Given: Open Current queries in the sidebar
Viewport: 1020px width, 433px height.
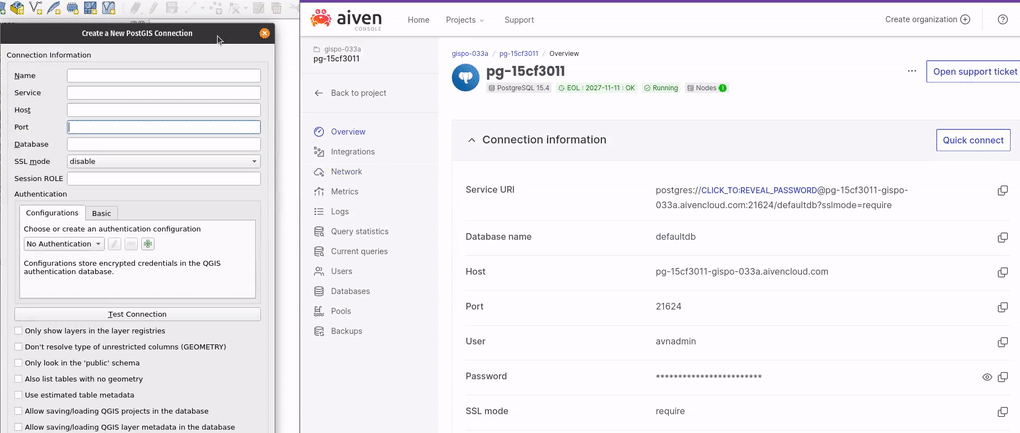Looking at the screenshot, I should tap(359, 251).
